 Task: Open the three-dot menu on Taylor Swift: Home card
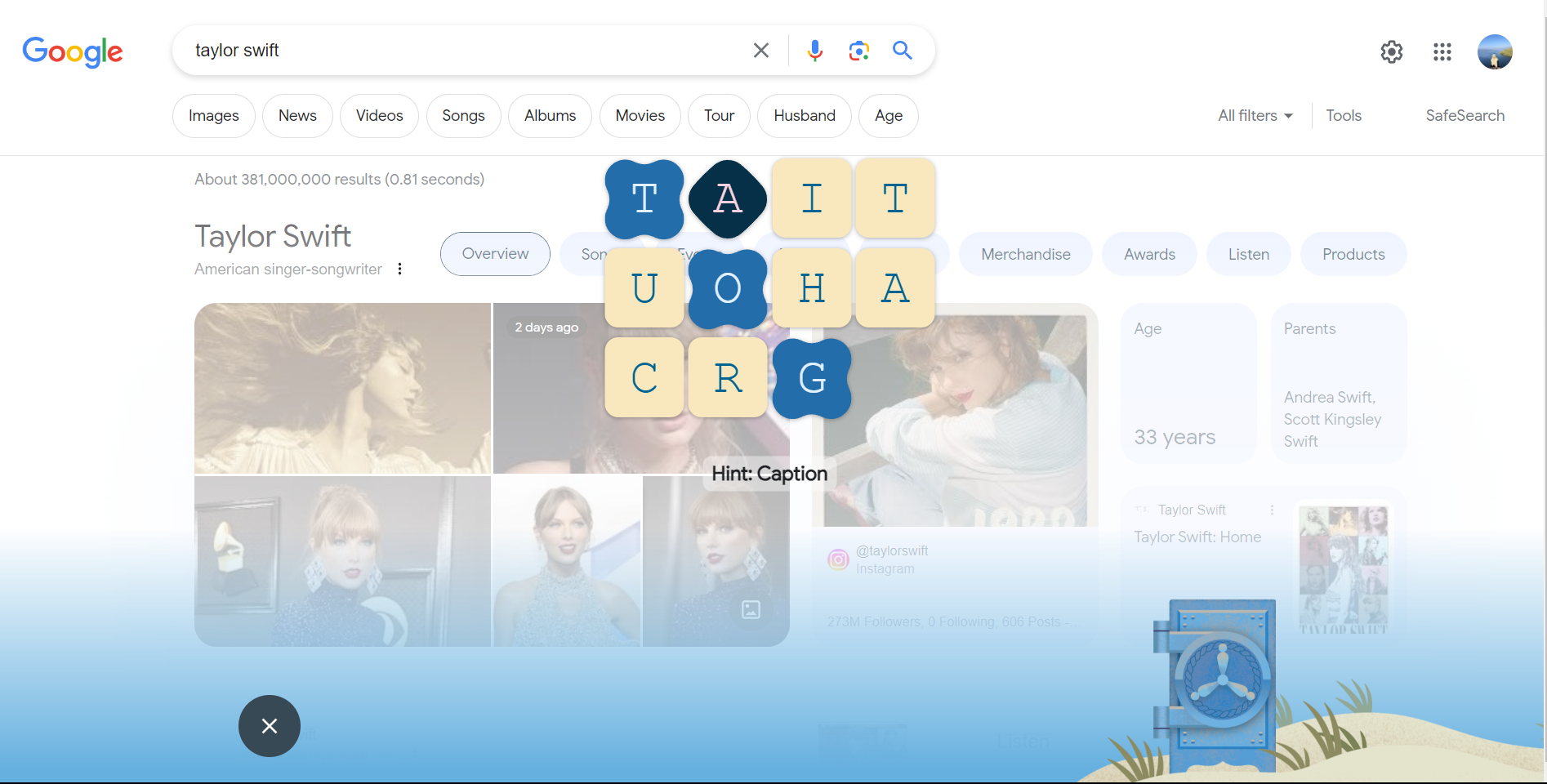pos(1272,510)
